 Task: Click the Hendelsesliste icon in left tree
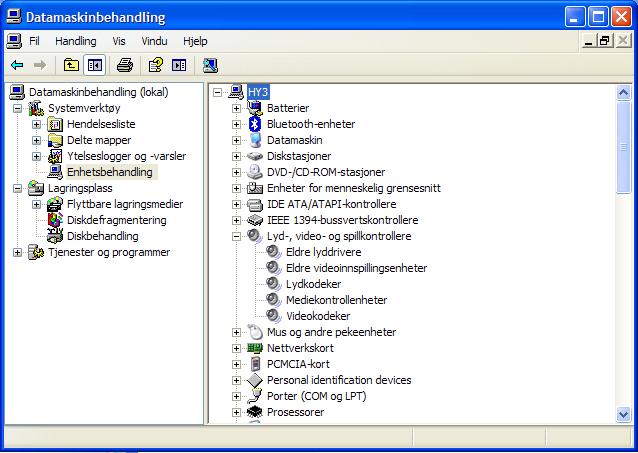point(55,124)
